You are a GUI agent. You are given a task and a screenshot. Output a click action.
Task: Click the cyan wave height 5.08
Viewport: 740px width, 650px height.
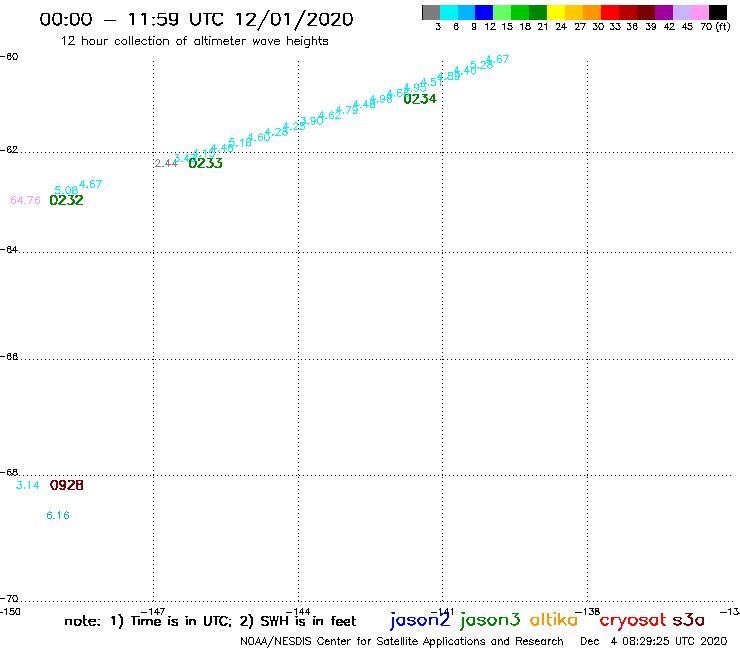[x=66, y=190]
